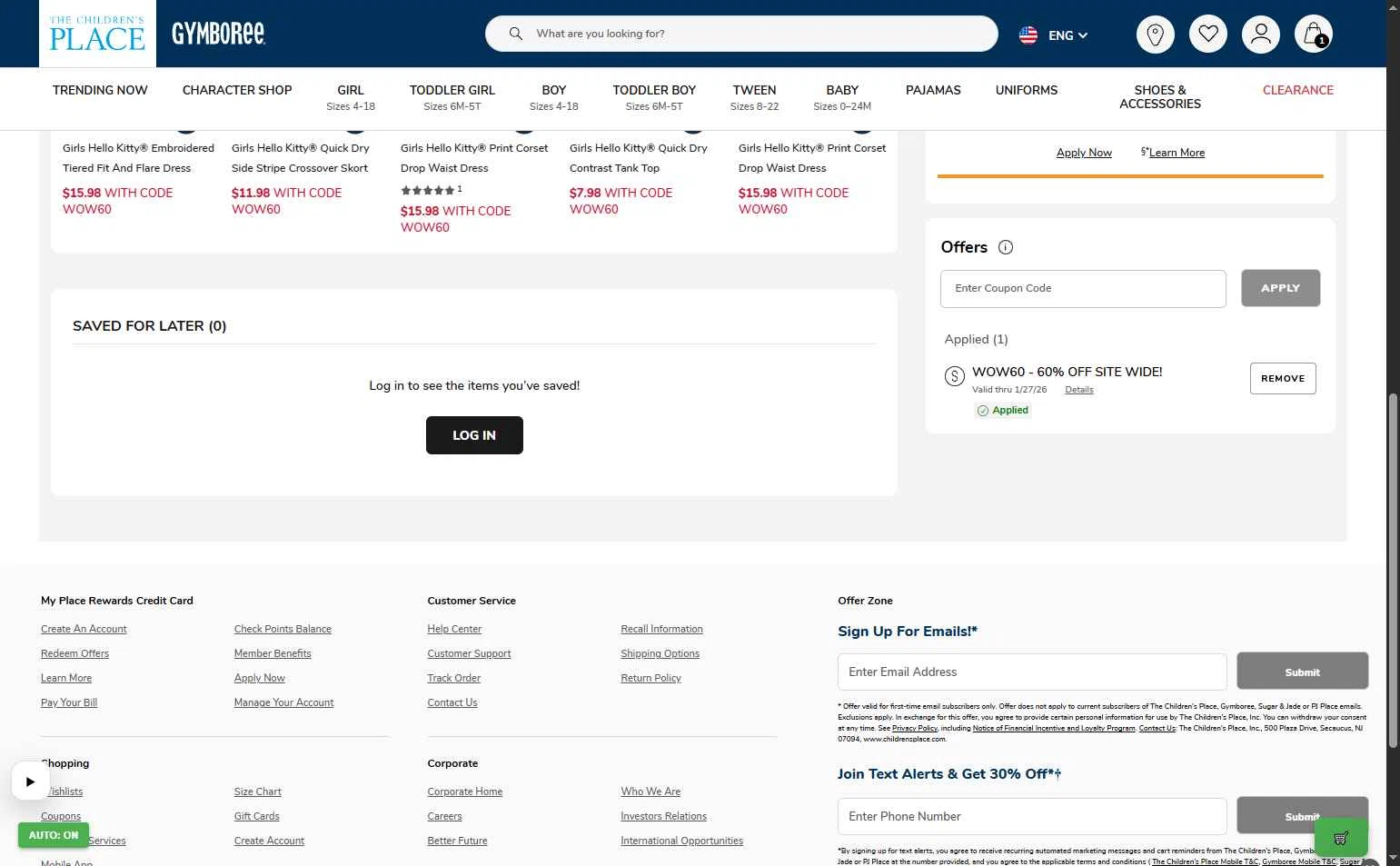This screenshot has height=866, width=1400.
Task: Open Manage Your Account link
Action: 283,702
